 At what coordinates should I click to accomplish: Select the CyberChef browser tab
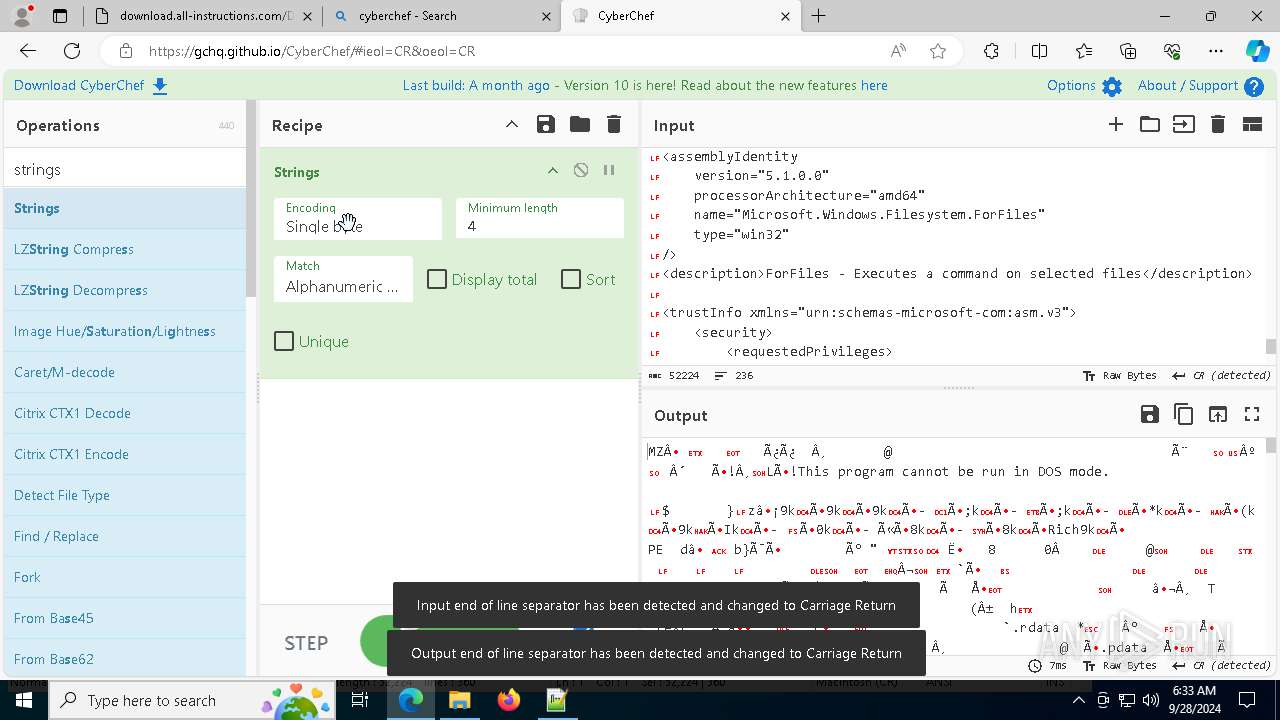coord(680,16)
